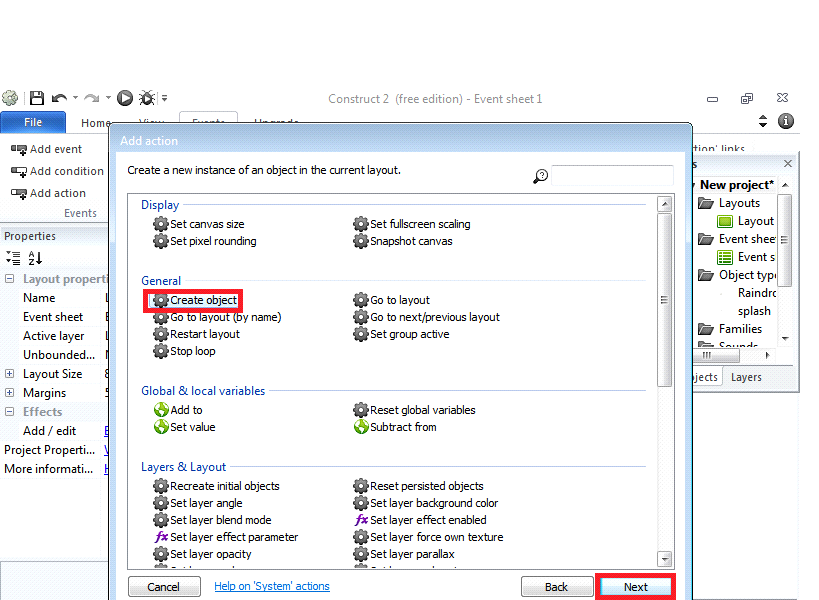Click the Redo arrow icon
819x600 pixels.
[x=92, y=98]
